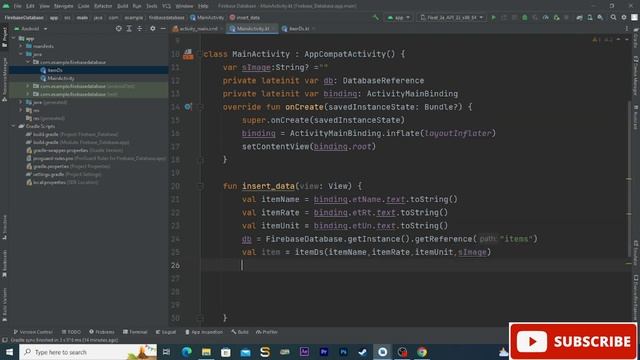Click collapse all icon in Project panel
Viewport: 640px width, 360px height.
coord(140,29)
